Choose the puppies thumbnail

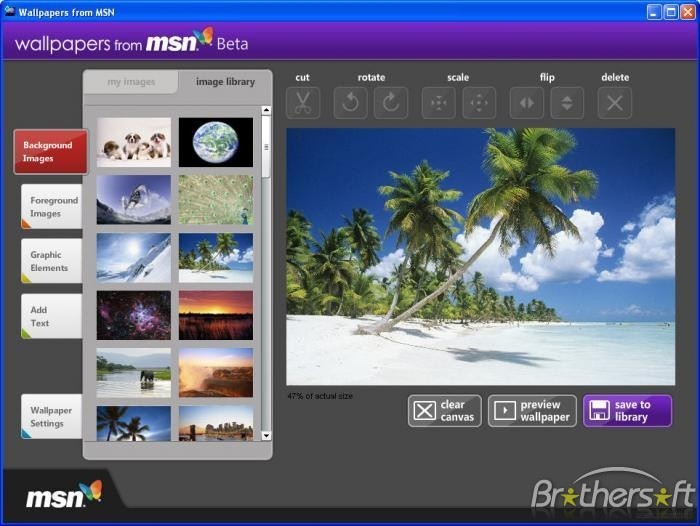(x=134, y=142)
